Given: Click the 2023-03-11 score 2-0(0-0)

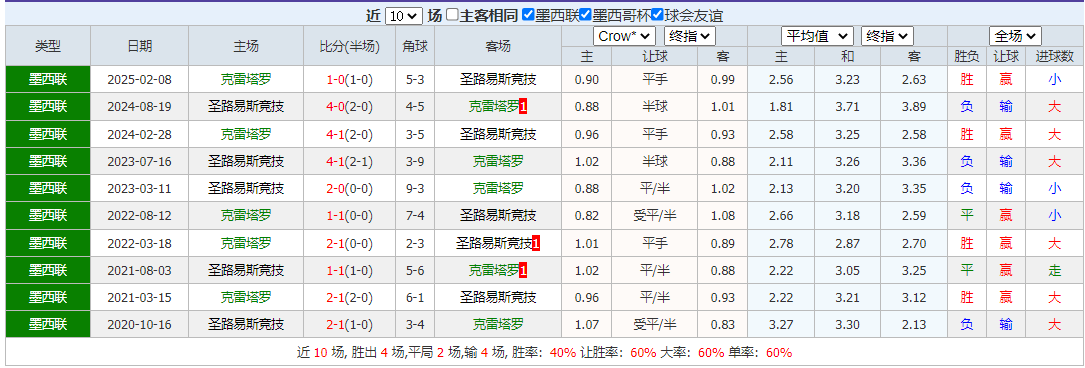Looking at the screenshot, I should pos(349,188).
